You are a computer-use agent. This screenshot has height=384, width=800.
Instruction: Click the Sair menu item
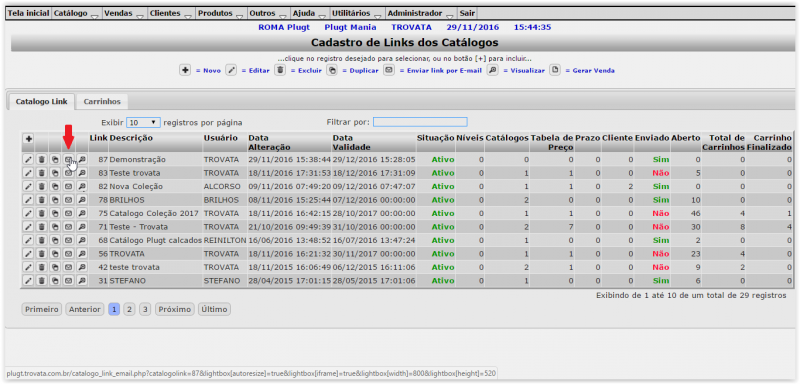coord(467,14)
